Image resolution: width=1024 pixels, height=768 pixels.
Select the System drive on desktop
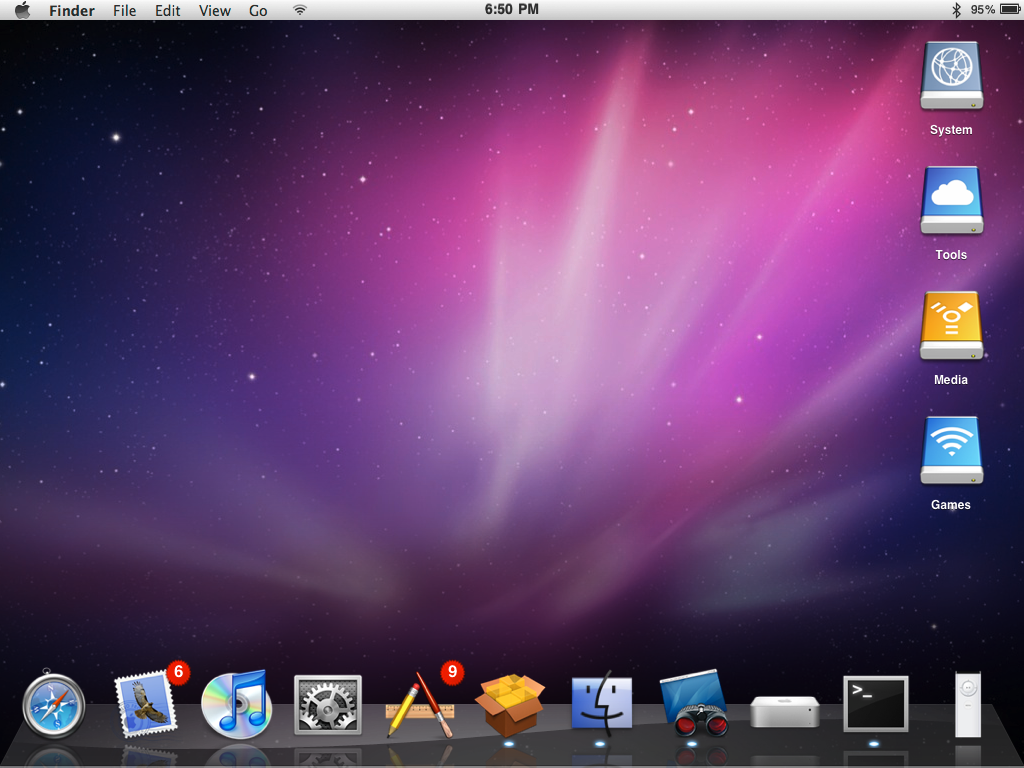click(x=952, y=76)
